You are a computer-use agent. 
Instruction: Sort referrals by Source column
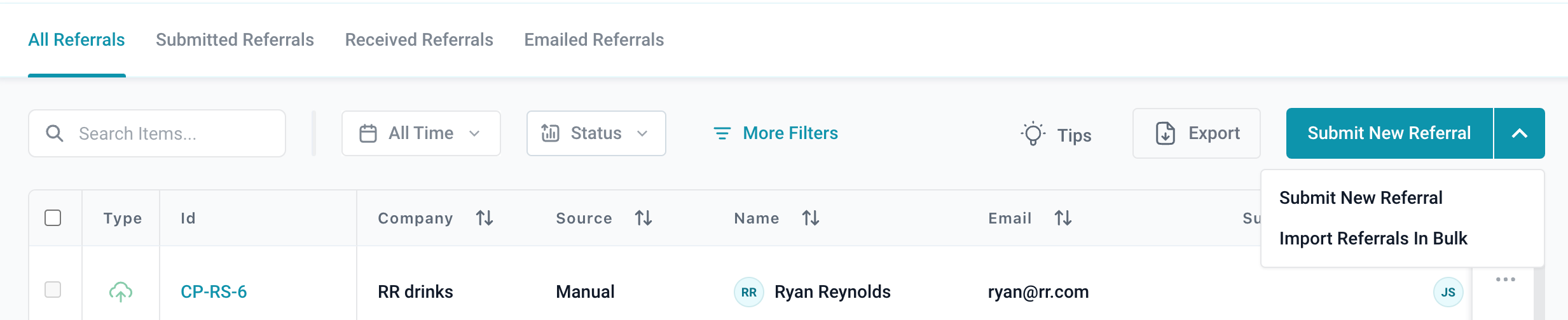[x=643, y=218]
